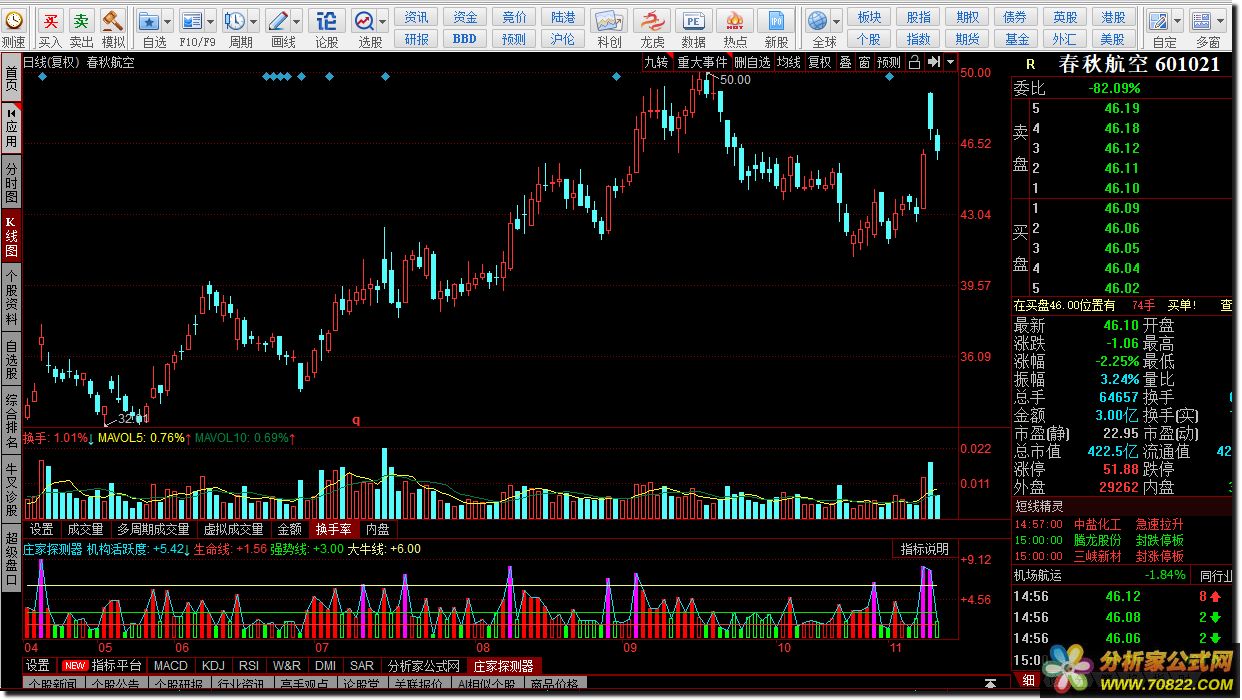The height and width of the screenshot is (700, 1242).
Task: Expand the 选股 dropdown arrow
Action: 382,21
